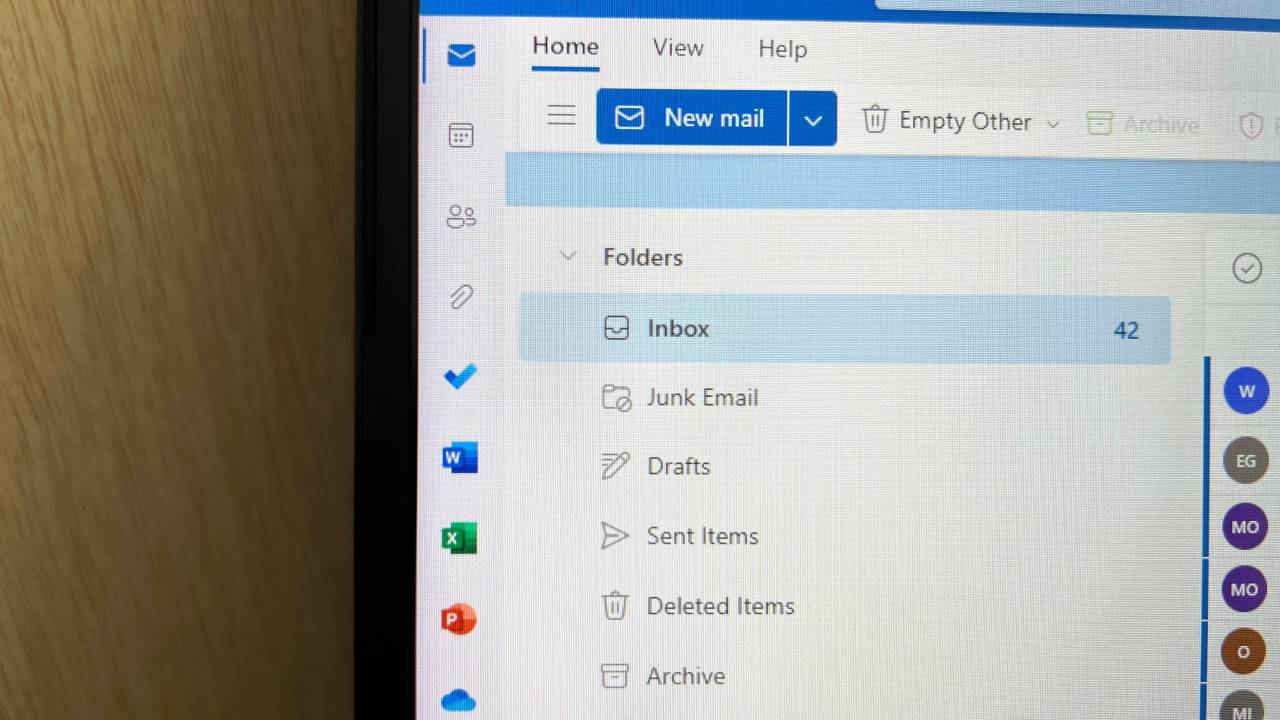Screen dimensions: 1280x720
Task: Open Excel from the app sidebar
Action: coord(458,538)
